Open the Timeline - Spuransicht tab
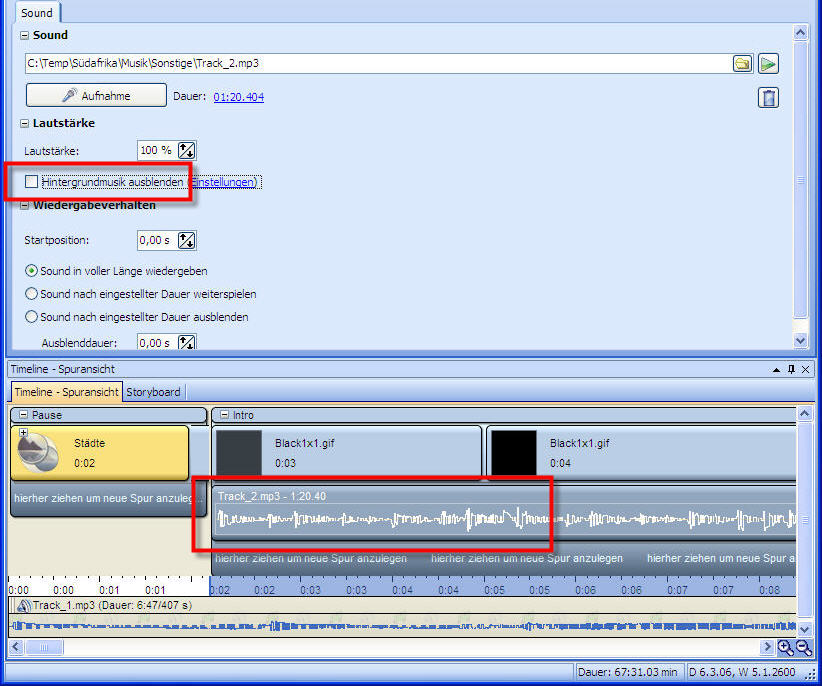The image size is (822, 686). 67,392
